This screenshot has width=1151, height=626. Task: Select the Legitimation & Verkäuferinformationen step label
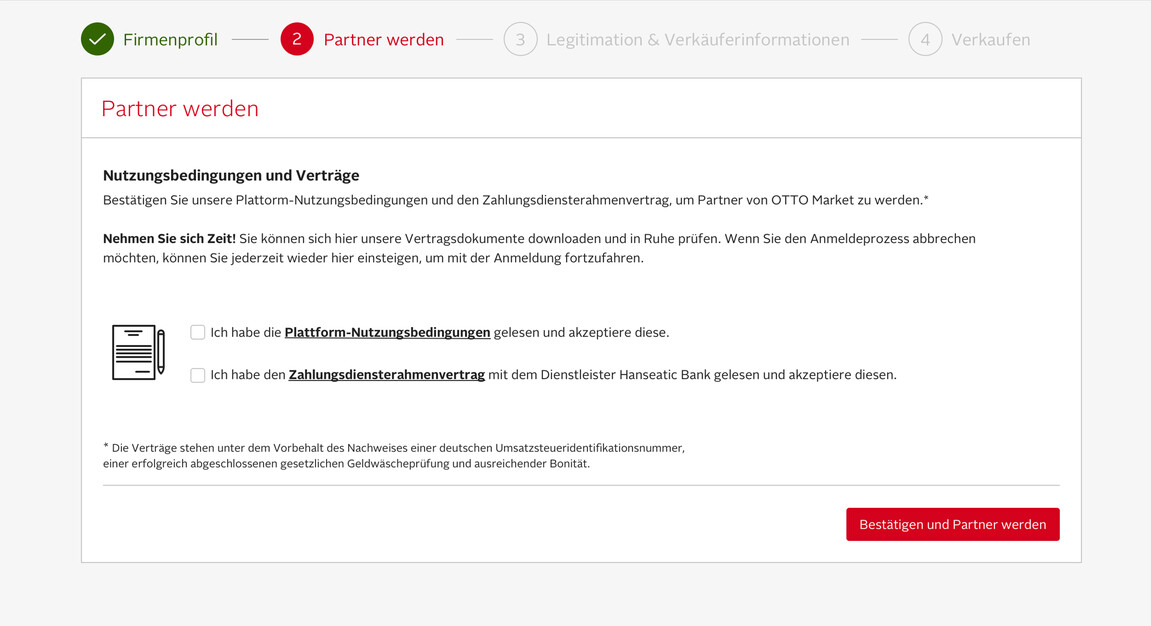pos(697,39)
